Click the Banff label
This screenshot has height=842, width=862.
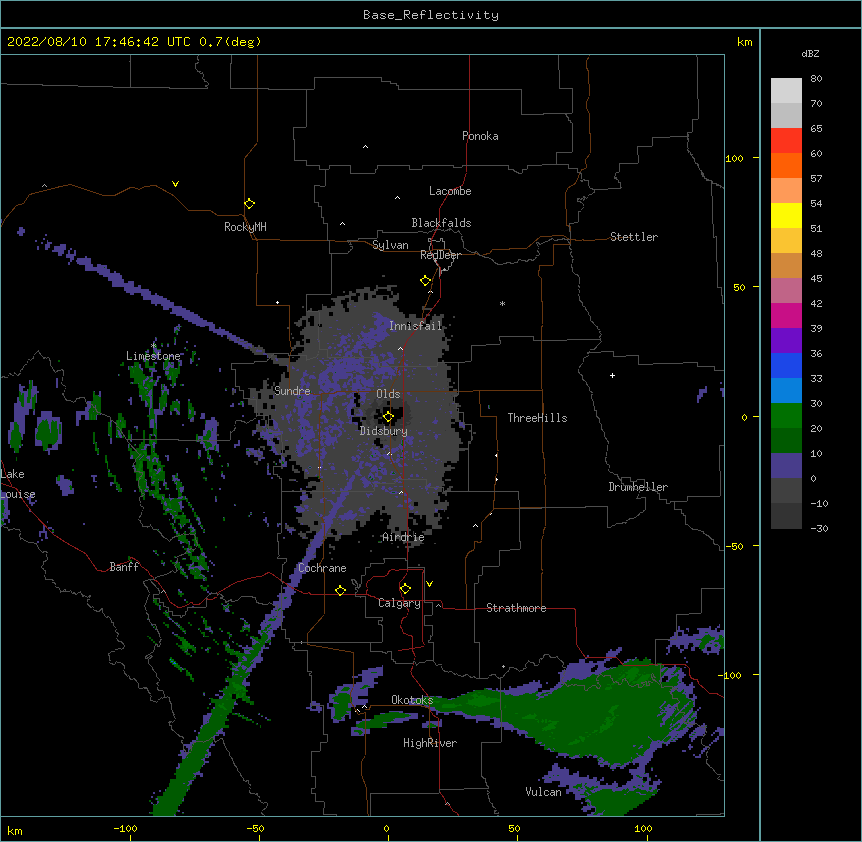[x=124, y=567]
